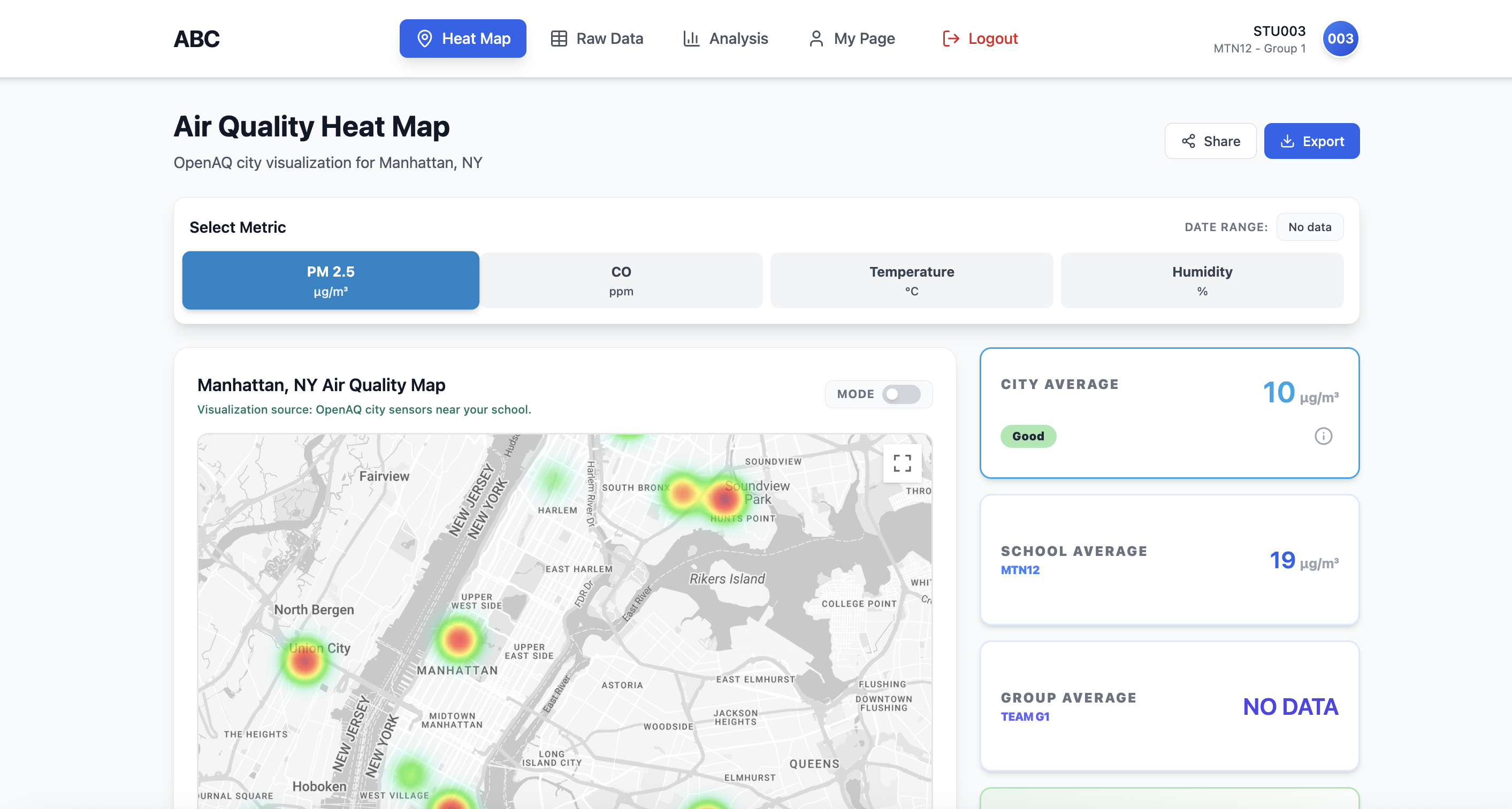Click the School Average MTN12 card
Image resolution: width=1512 pixels, height=809 pixels.
(1169, 560)
